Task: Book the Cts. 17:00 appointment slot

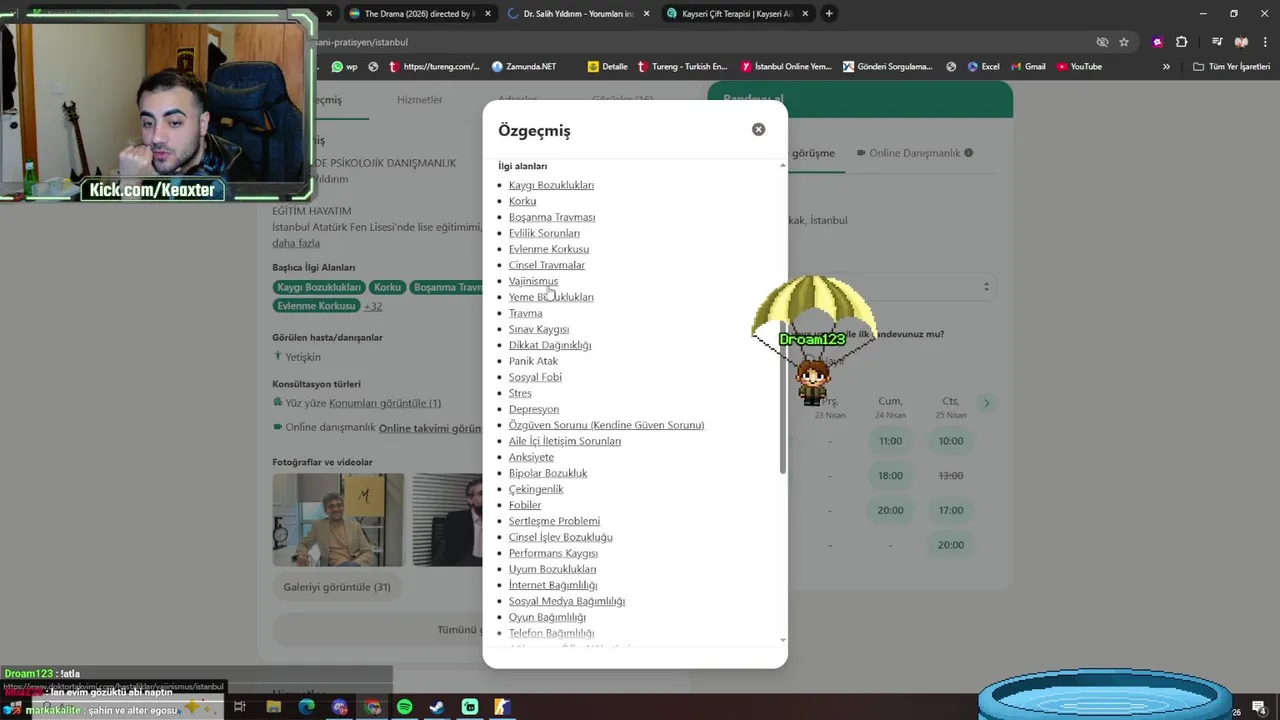Action: pyautogui.click(x=951, y=510)
